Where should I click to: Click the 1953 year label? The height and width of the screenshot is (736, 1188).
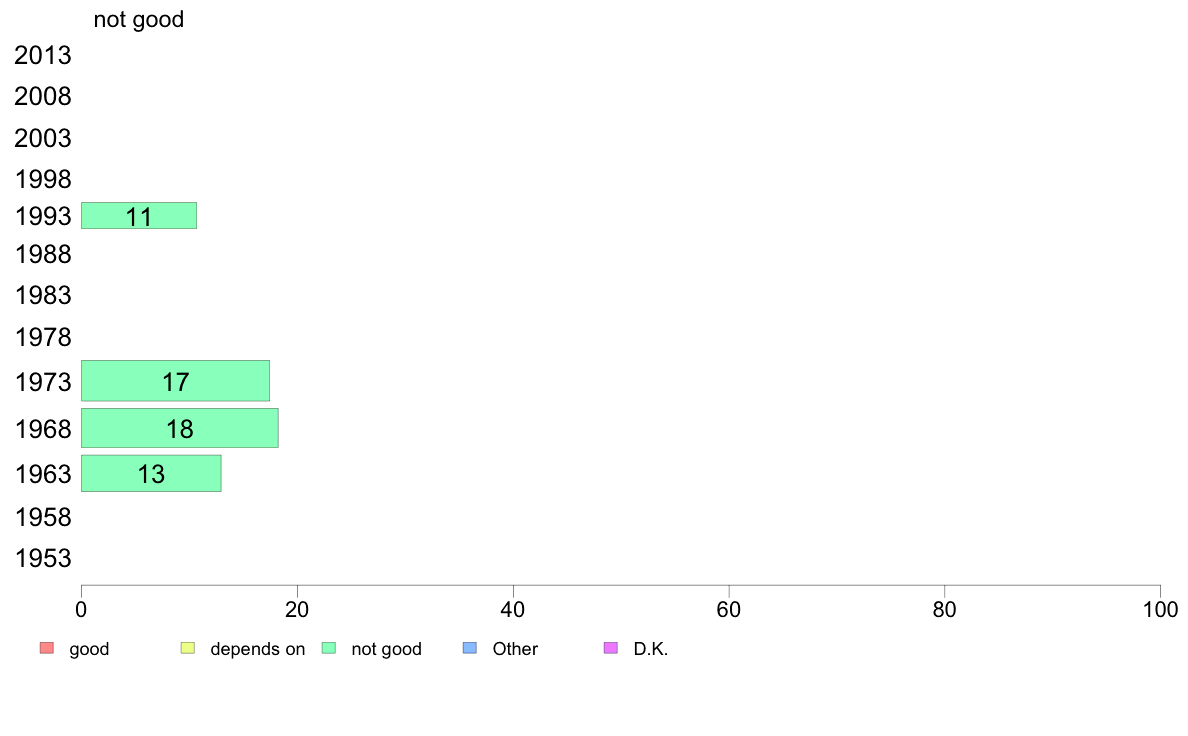coord(43,559)
